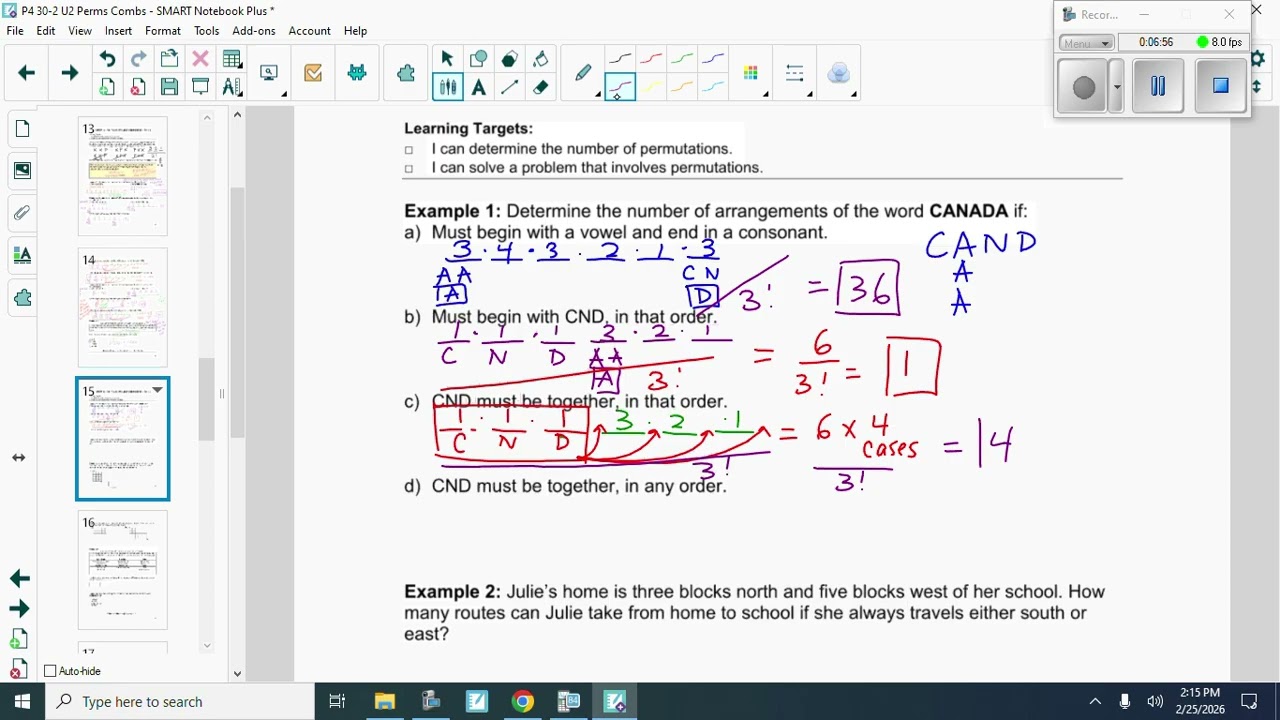Open the Page Sorter tab

pyautogui.click(x=22, y=129)
